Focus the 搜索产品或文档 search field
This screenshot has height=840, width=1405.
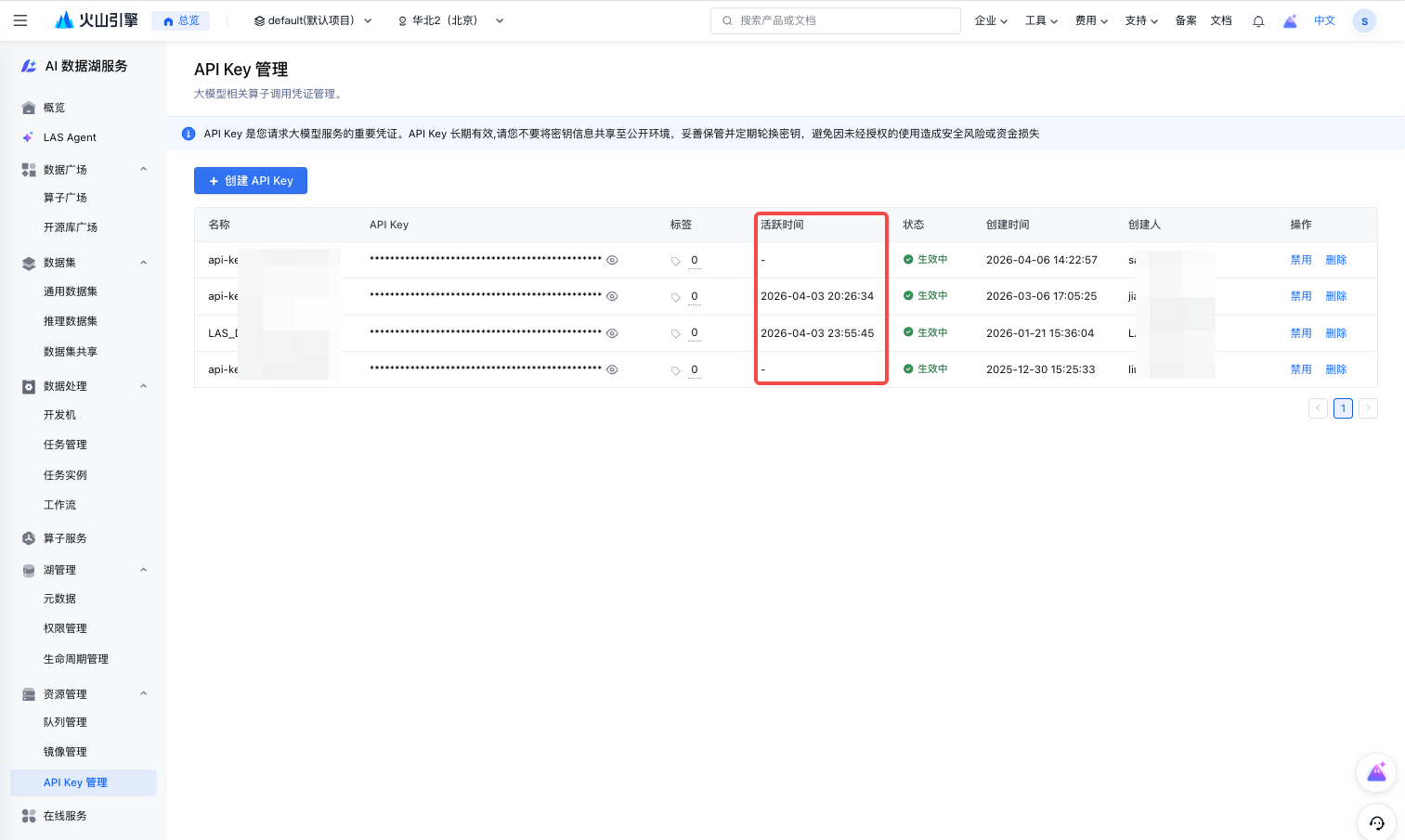[836, 20]
